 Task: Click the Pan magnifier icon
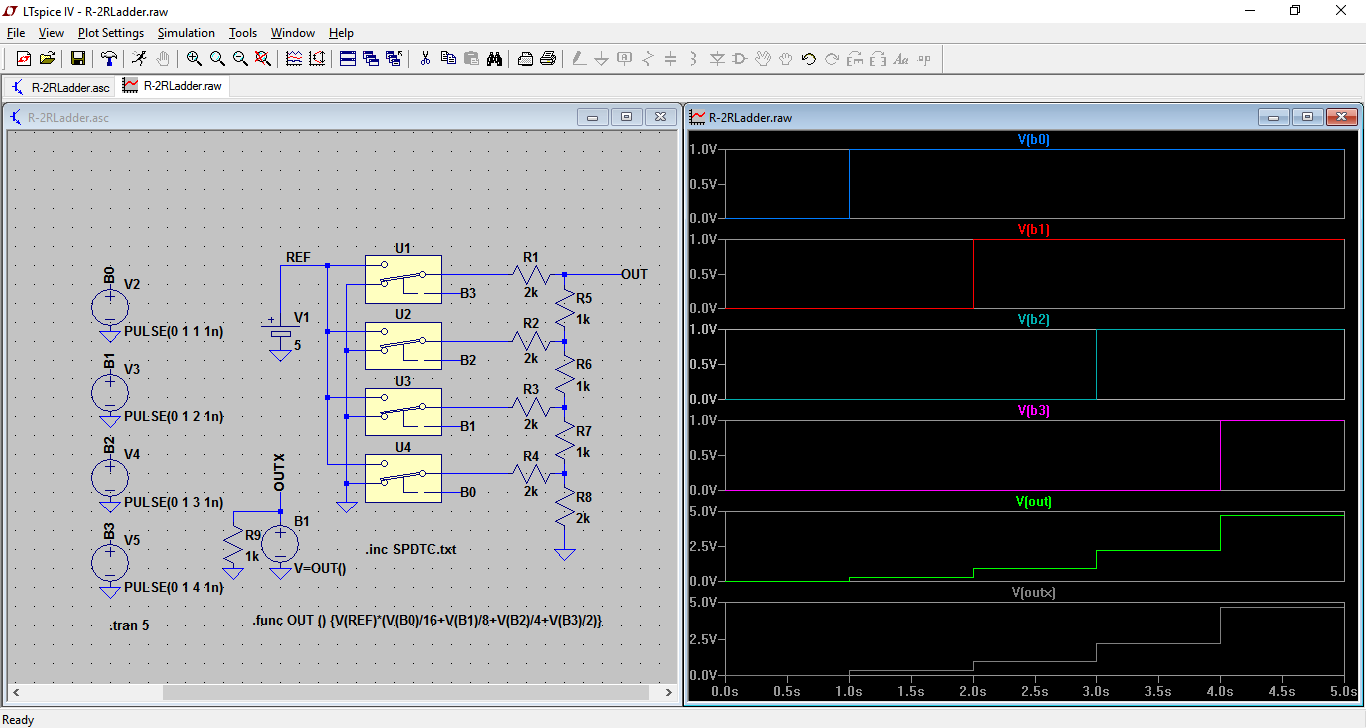click(x=217, y=59)
